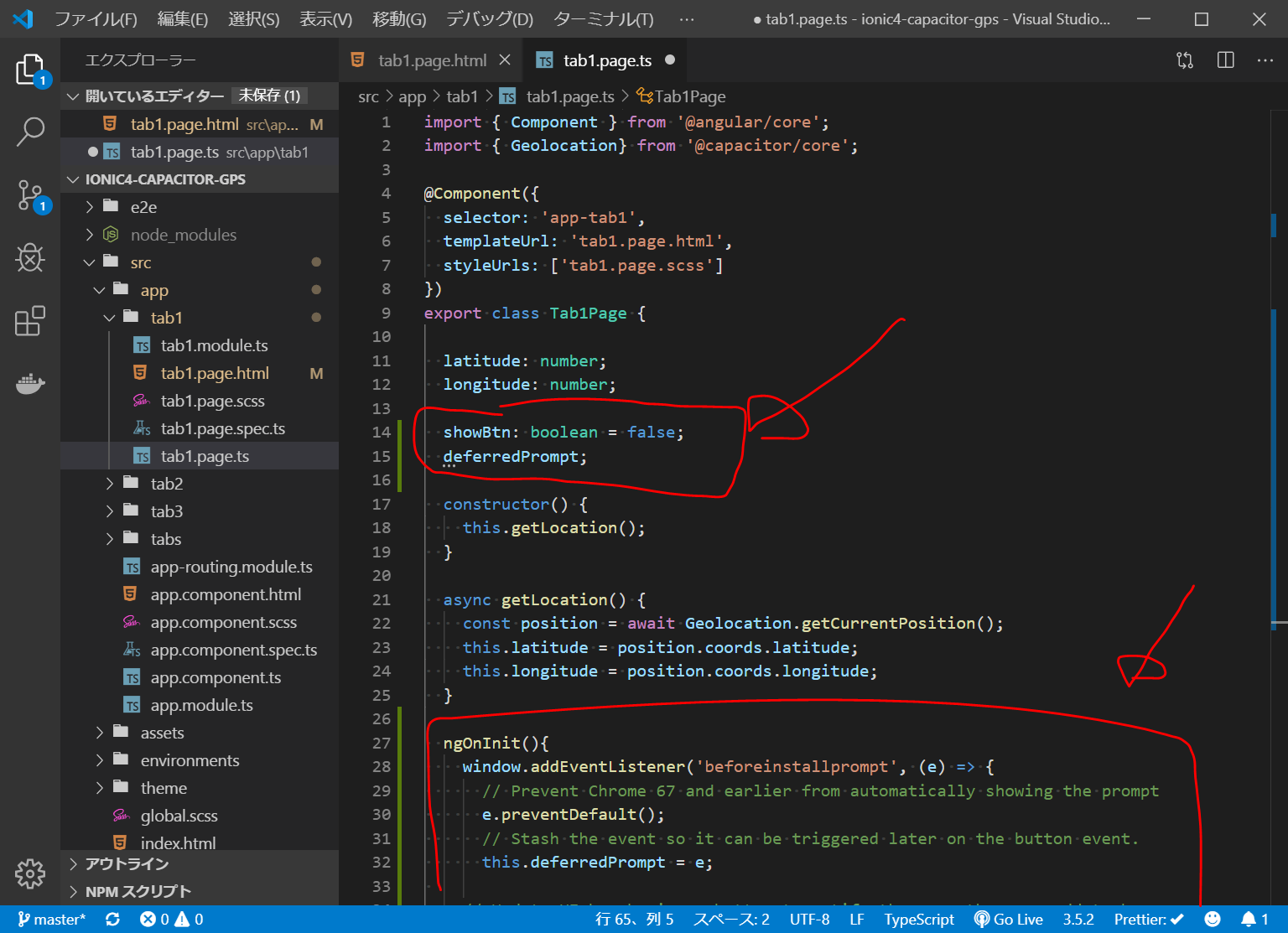The image size is (1288, 933).
Task: Expand the tab2 folder
Action: click(166, 484)
